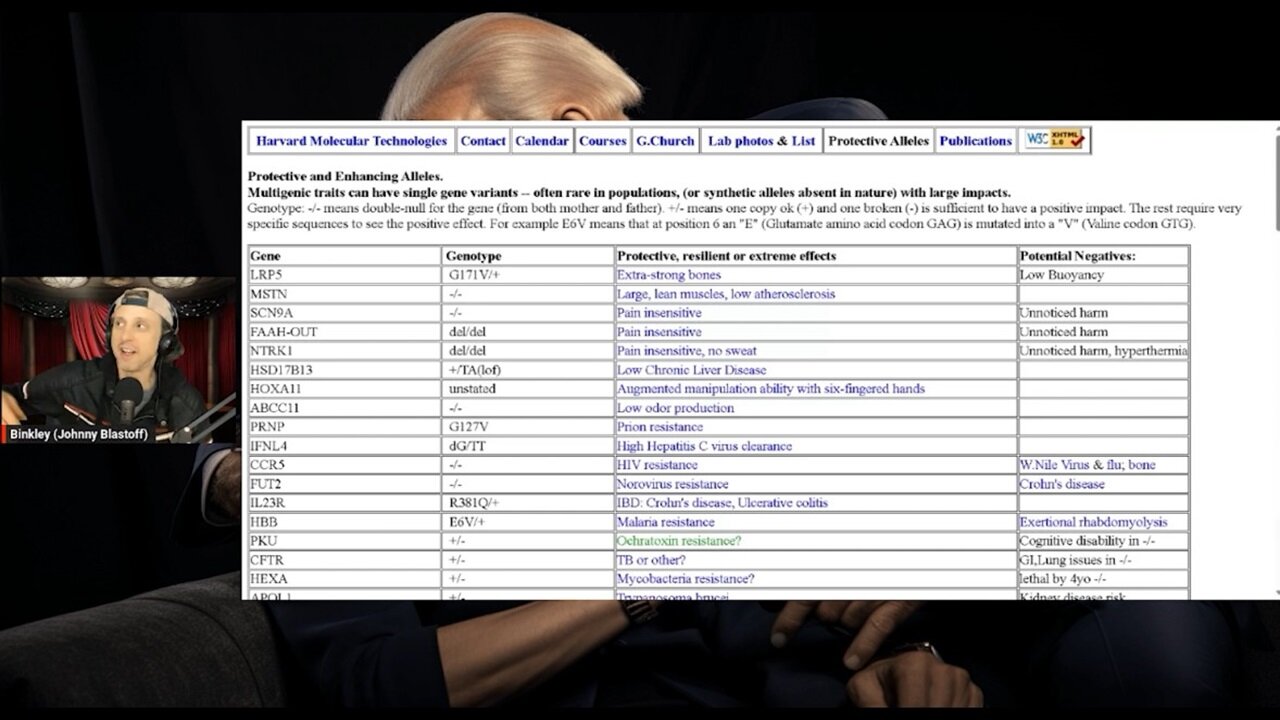The width and height of the screenshot is (1280, 720).
Task: Click the Binkley webcam overlay thumbnail
Action: click(118, 360)
